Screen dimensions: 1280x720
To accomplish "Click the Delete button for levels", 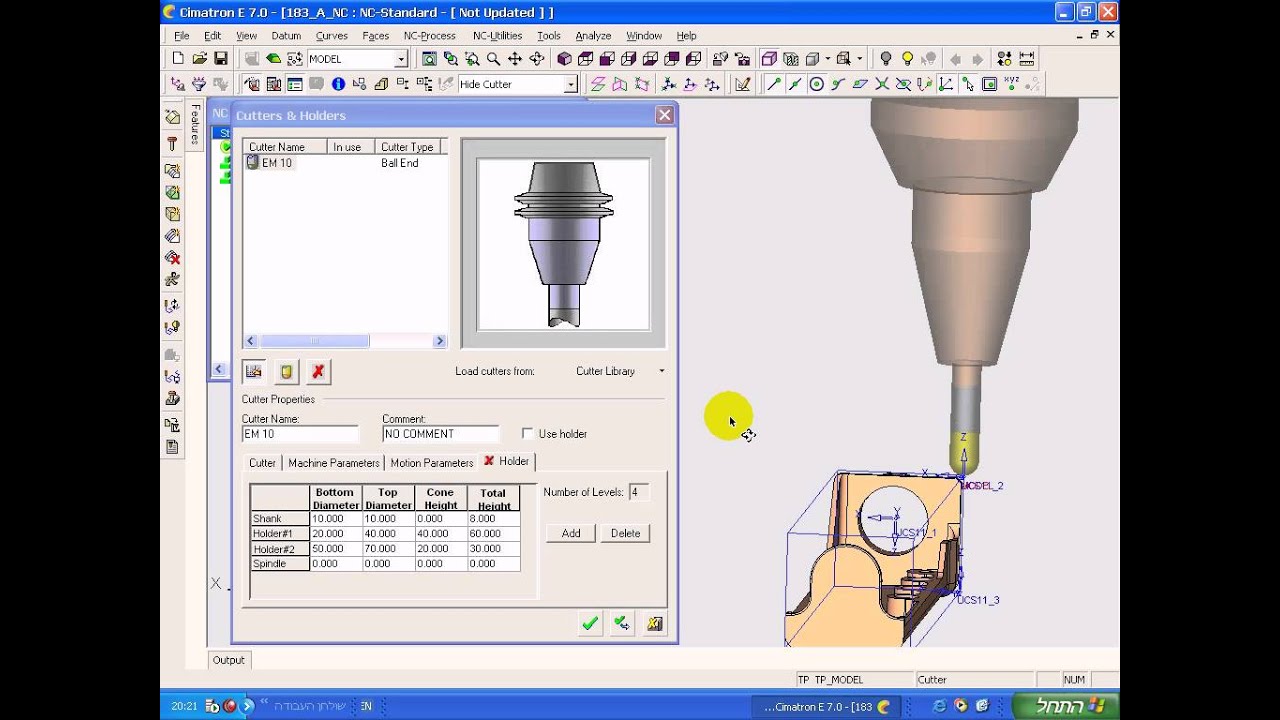I will pyautogui.click(x=626, y=533).
